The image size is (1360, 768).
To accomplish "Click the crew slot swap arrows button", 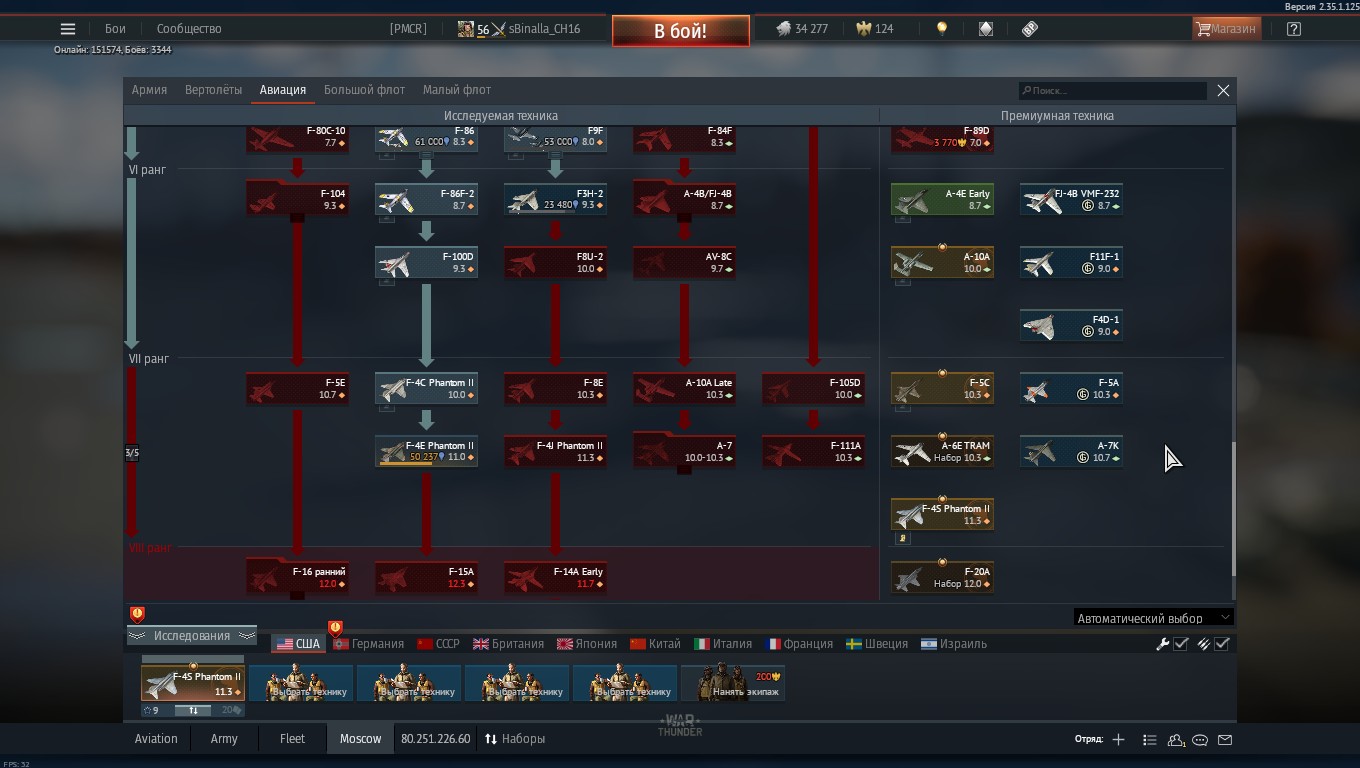I will click(193, 711).
